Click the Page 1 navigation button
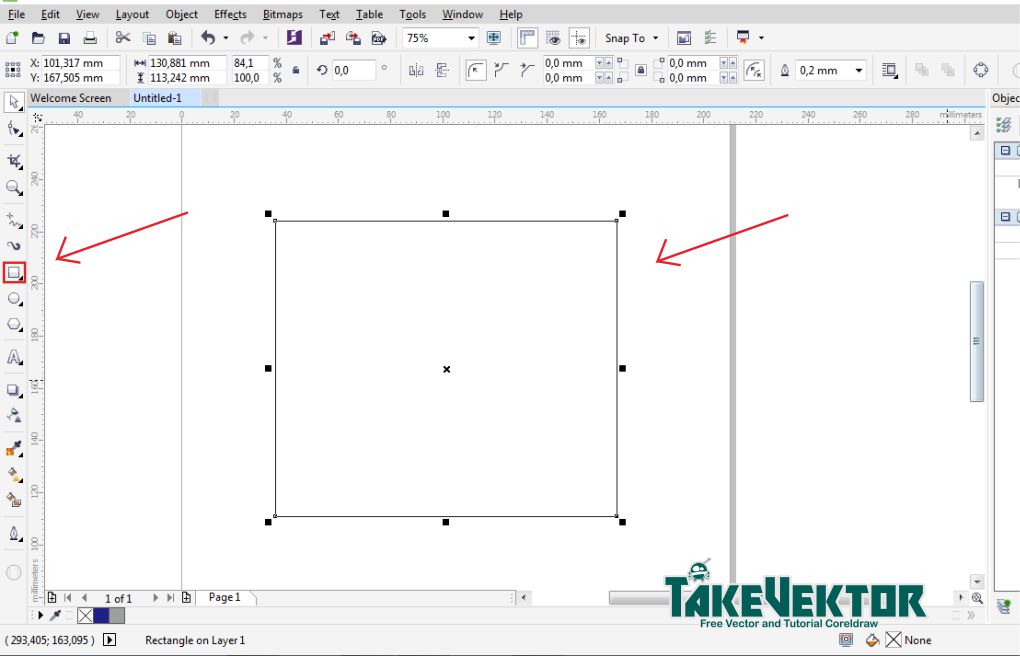Viewport: 1020px width, 656px height. [226, 597]
